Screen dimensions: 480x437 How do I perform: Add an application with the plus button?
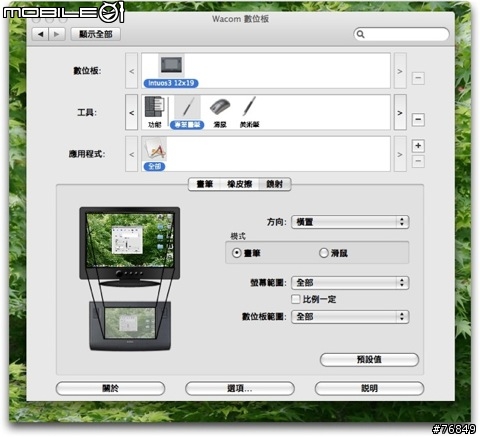418,146
